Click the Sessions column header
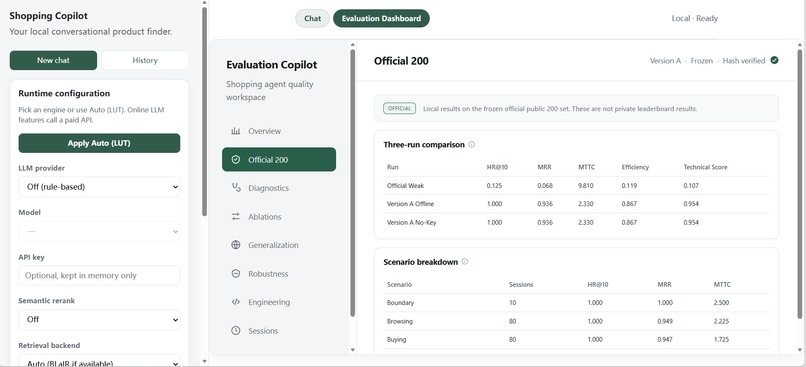The image size is (806, 367). [521, 284]
